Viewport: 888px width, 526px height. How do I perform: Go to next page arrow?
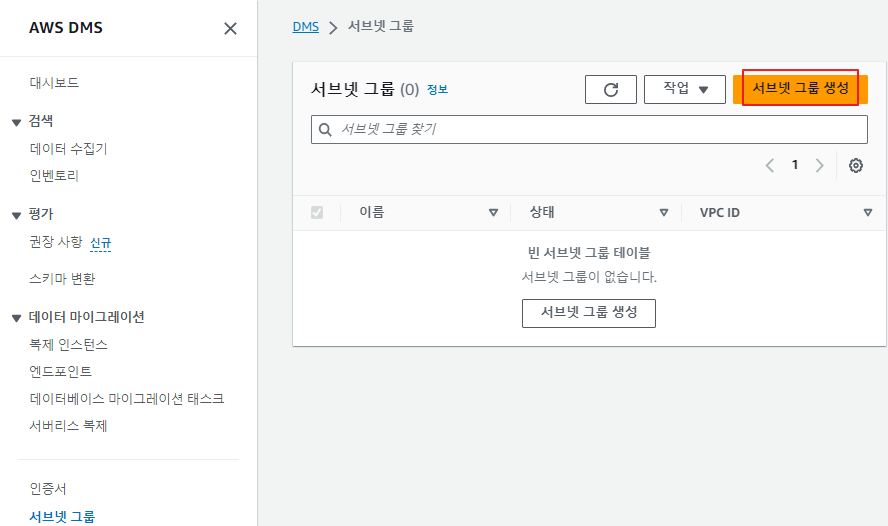pyautogui.click(x=819, y=165)
